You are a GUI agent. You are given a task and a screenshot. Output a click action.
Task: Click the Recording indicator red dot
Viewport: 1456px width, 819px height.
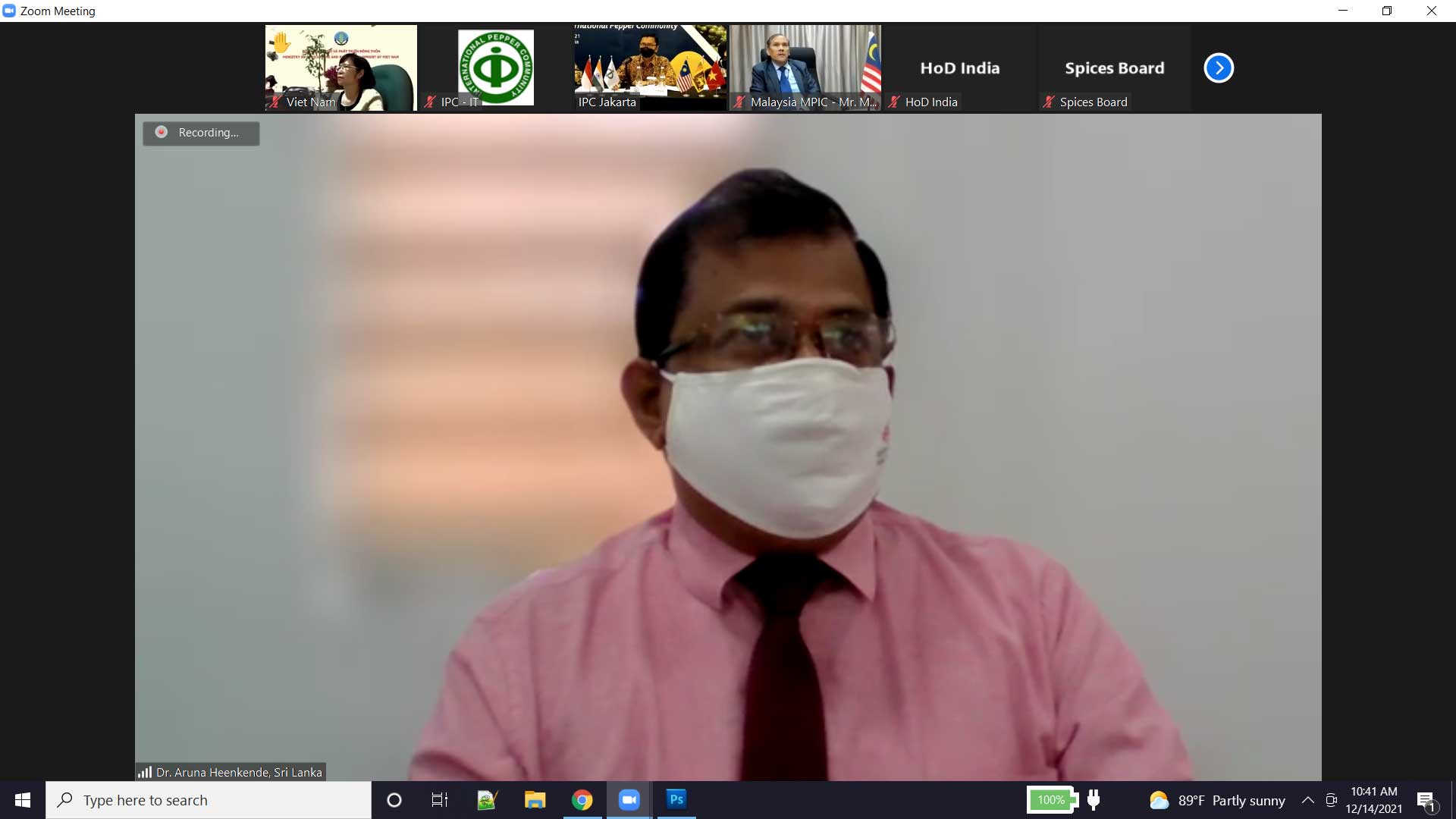coord(162,132)
